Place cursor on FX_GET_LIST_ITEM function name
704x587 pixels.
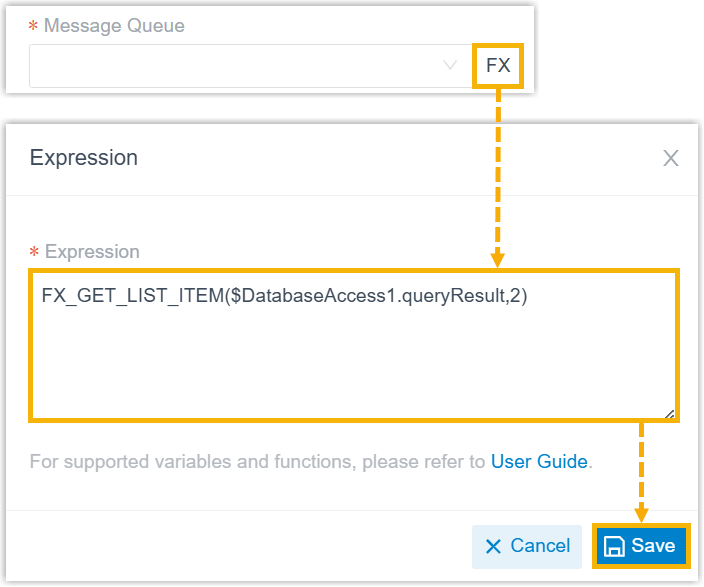pyautogui.click(x=133, y=296)
